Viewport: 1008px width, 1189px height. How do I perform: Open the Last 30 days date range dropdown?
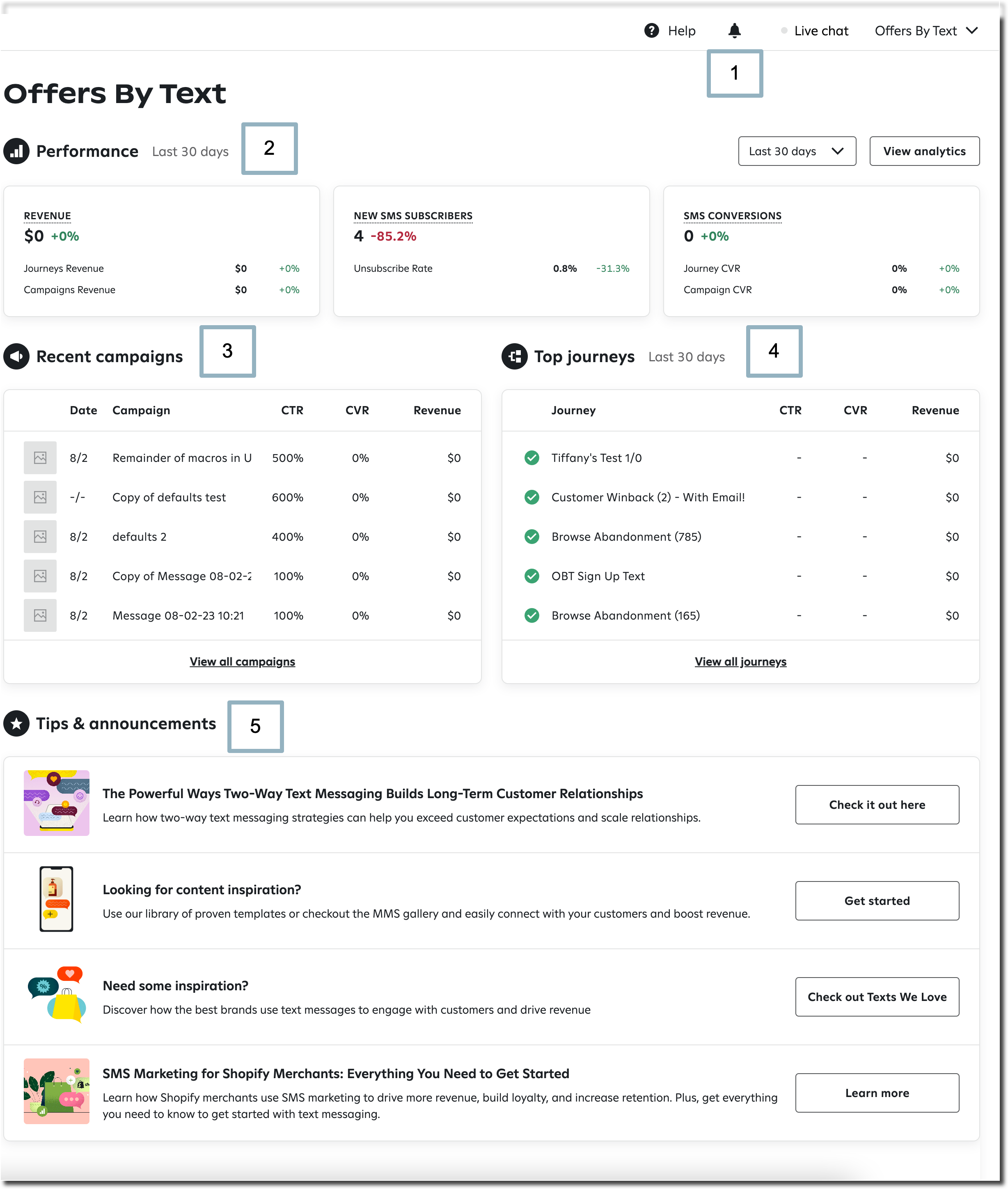click(x=797, y=151)
